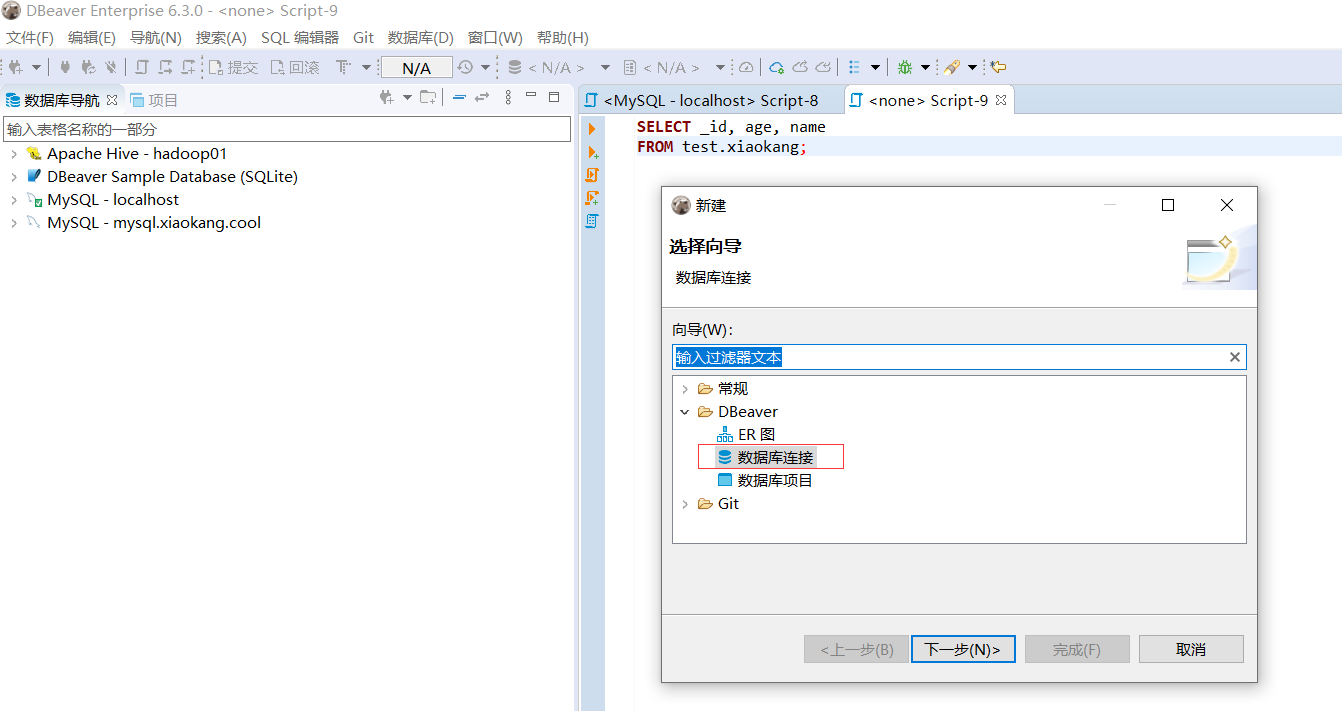Open the 导航(N) menu

click(156, 37)
